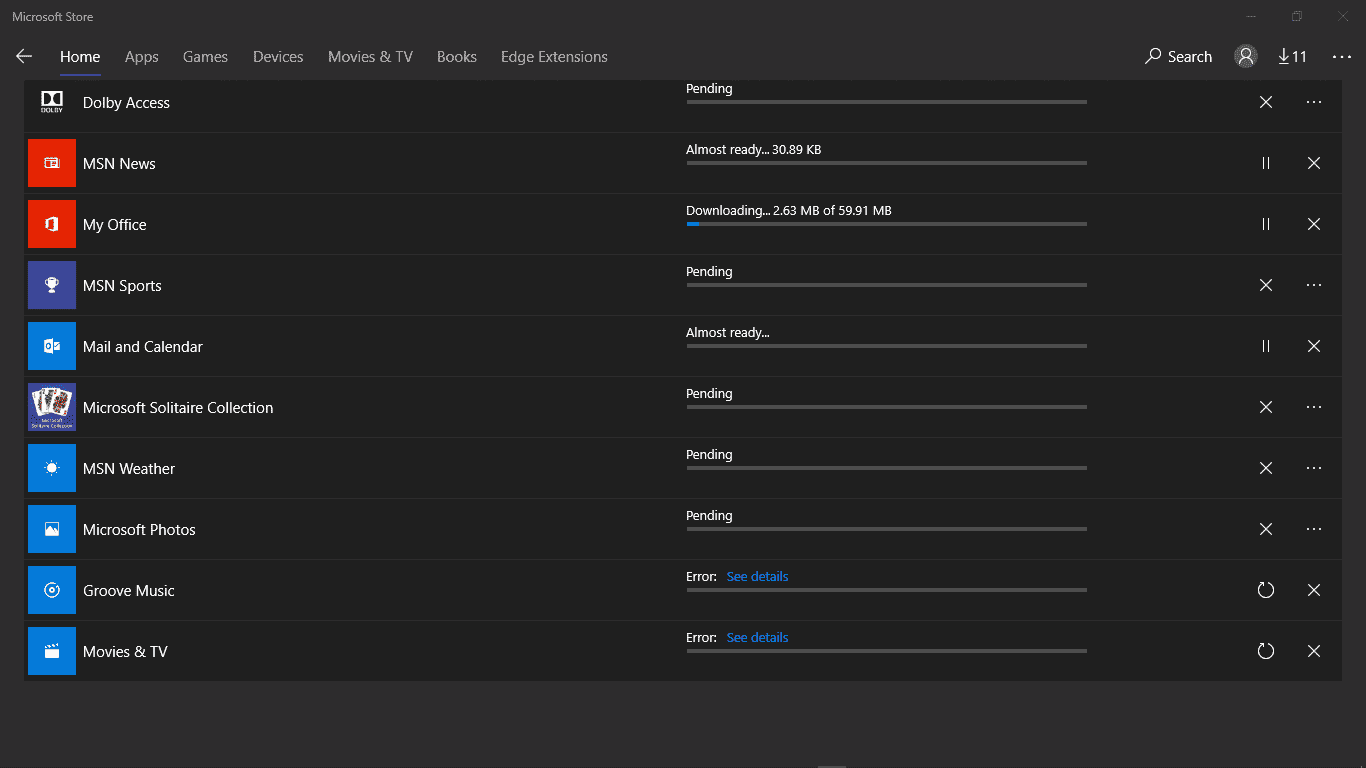Cancel the Dolby Access download
This screenshot has height=768, width=1366.
point(1266,102)
